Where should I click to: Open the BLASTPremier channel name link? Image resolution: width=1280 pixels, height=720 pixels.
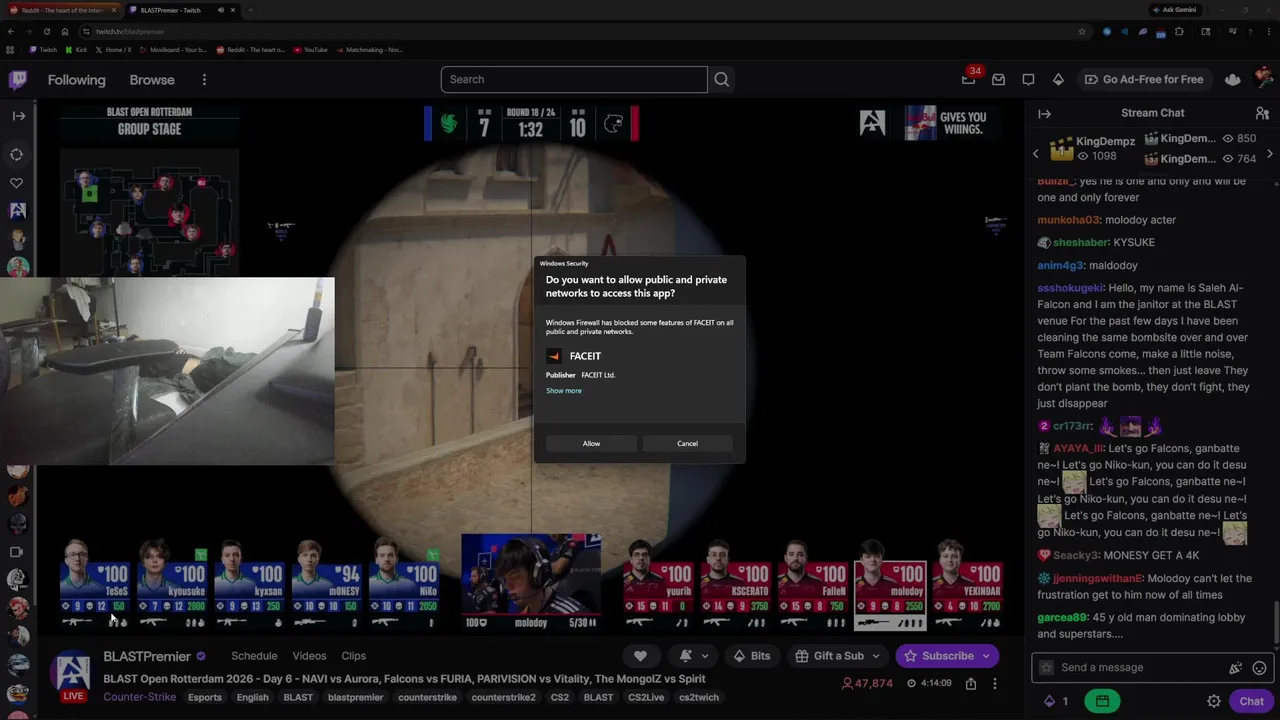pyautogui.click(x=147, y=656)
